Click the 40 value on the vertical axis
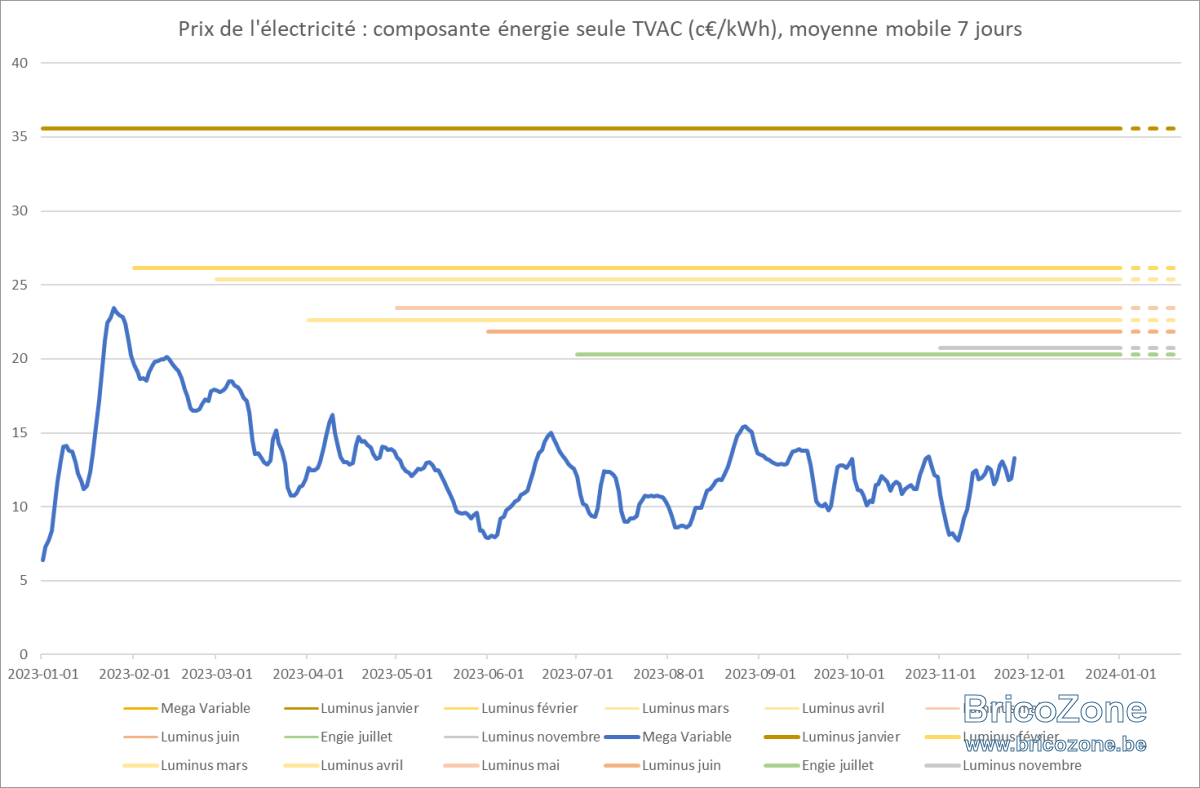Image resolution: width=1200 pixels, height=788 pixels. coord(17,63)
